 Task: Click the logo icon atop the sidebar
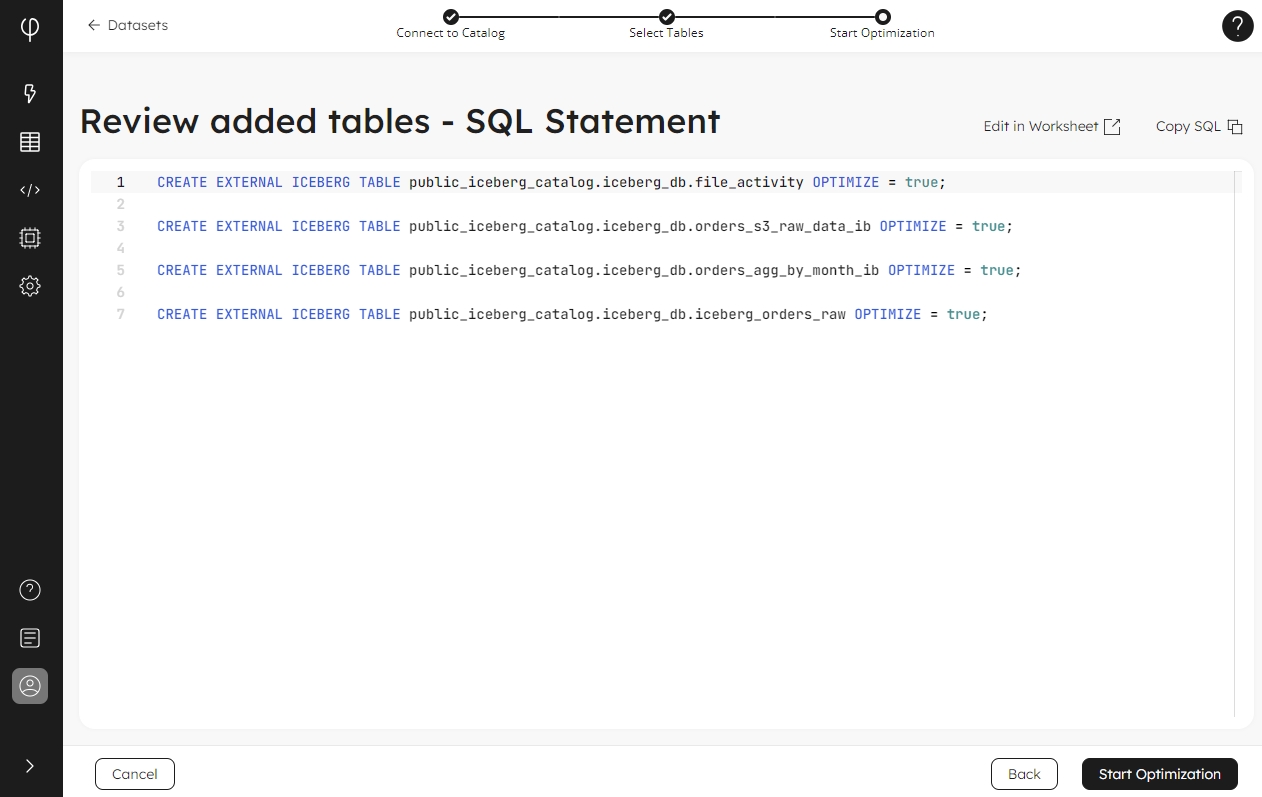click(x=30, y=28)
